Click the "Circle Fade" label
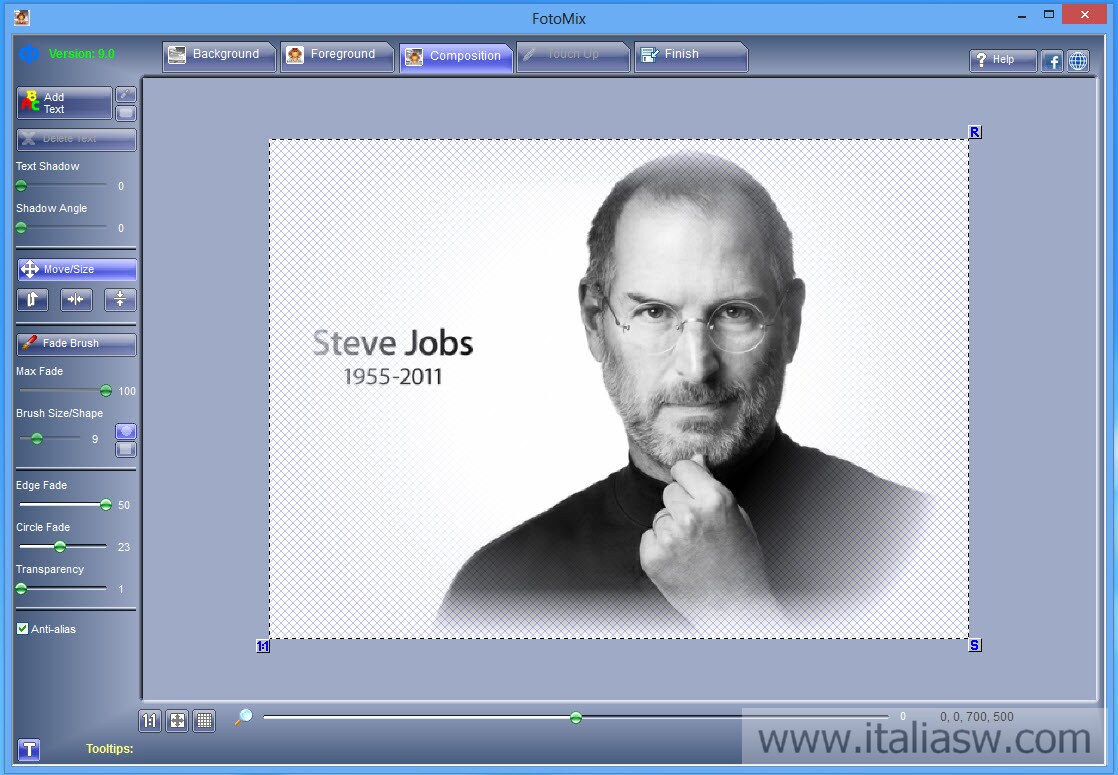Screen dimensions: 1118x775 point(43,528)
